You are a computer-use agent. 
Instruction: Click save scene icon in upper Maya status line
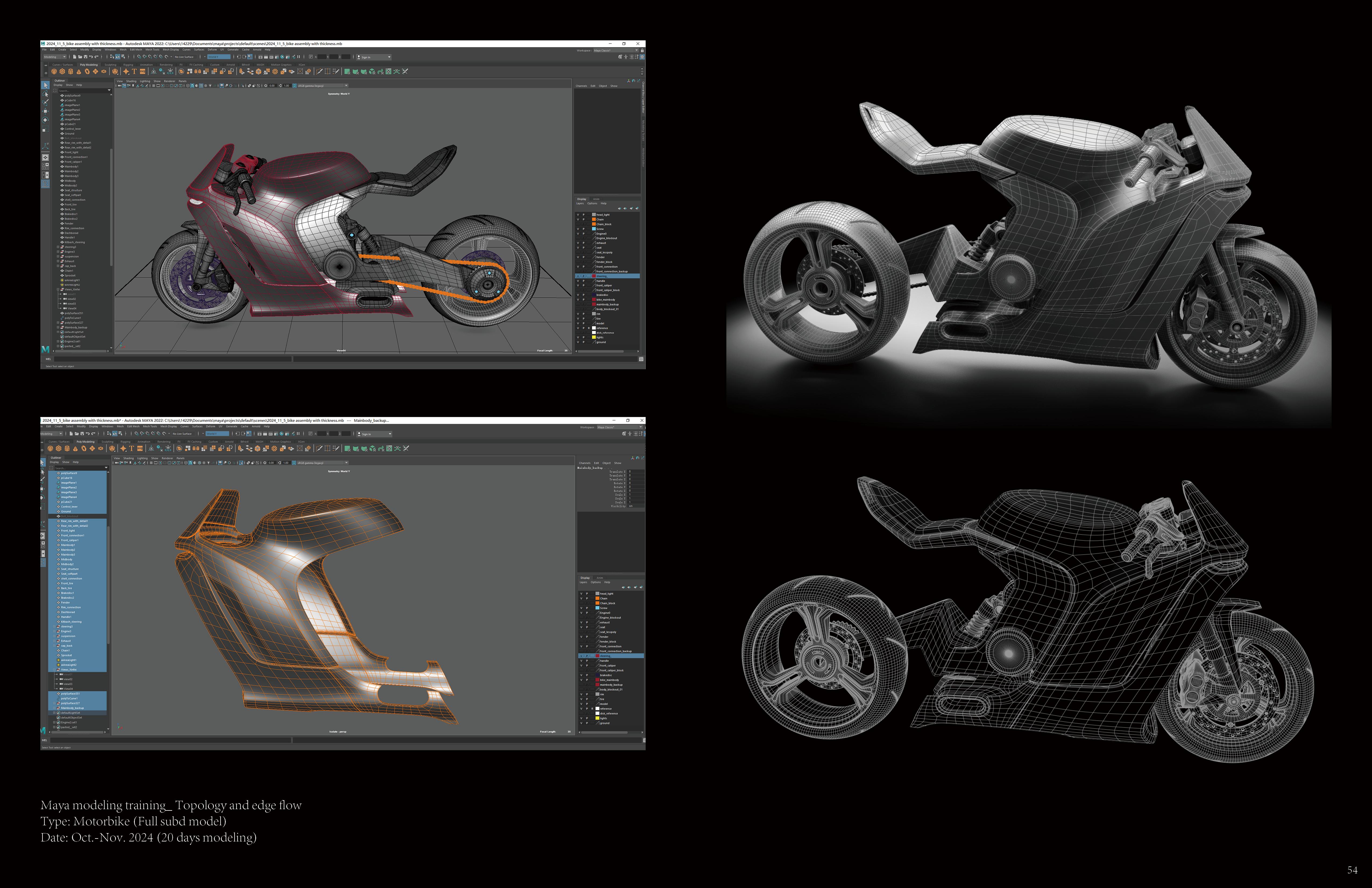click(85, 57)
